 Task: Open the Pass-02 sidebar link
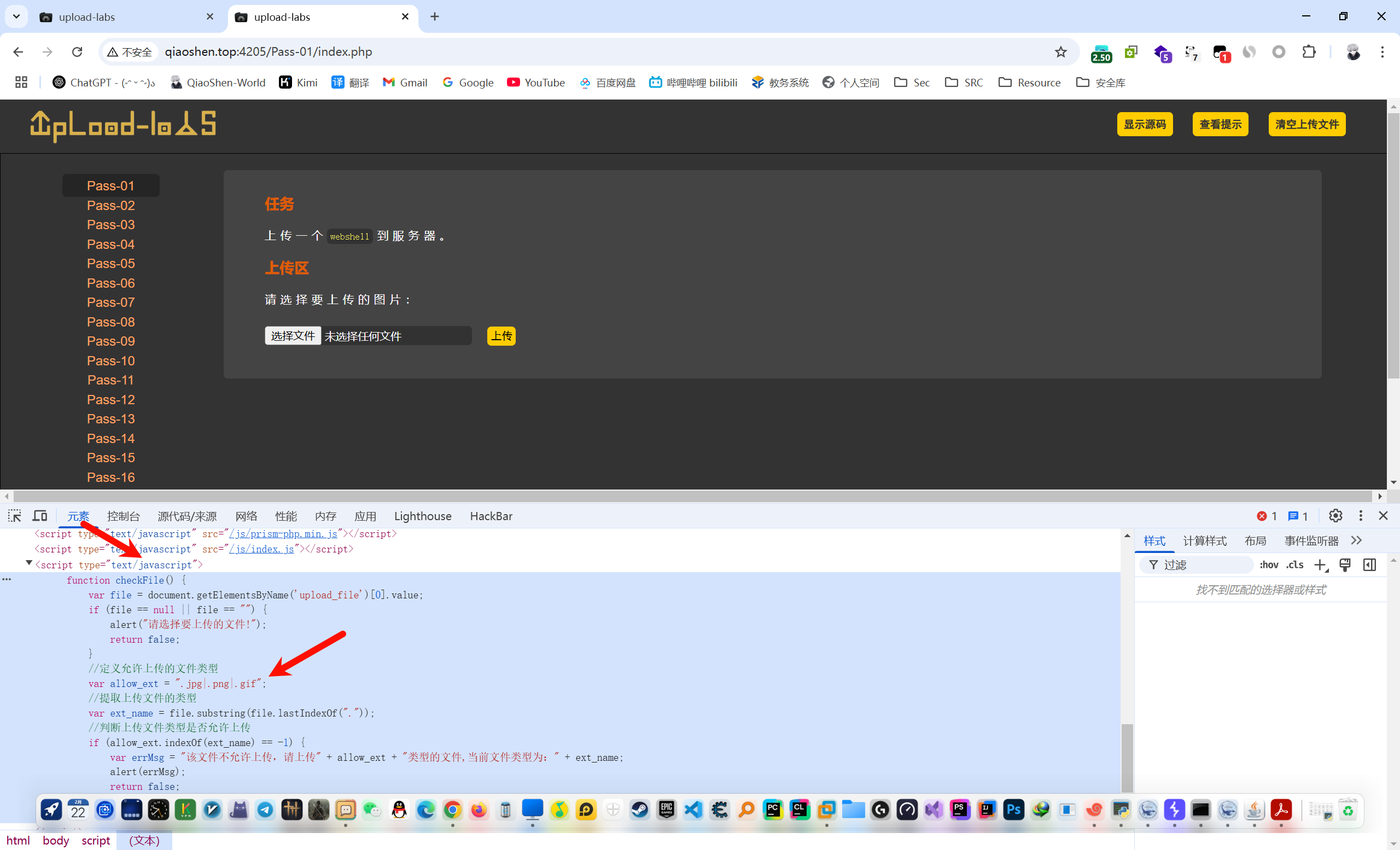[111, 205]
